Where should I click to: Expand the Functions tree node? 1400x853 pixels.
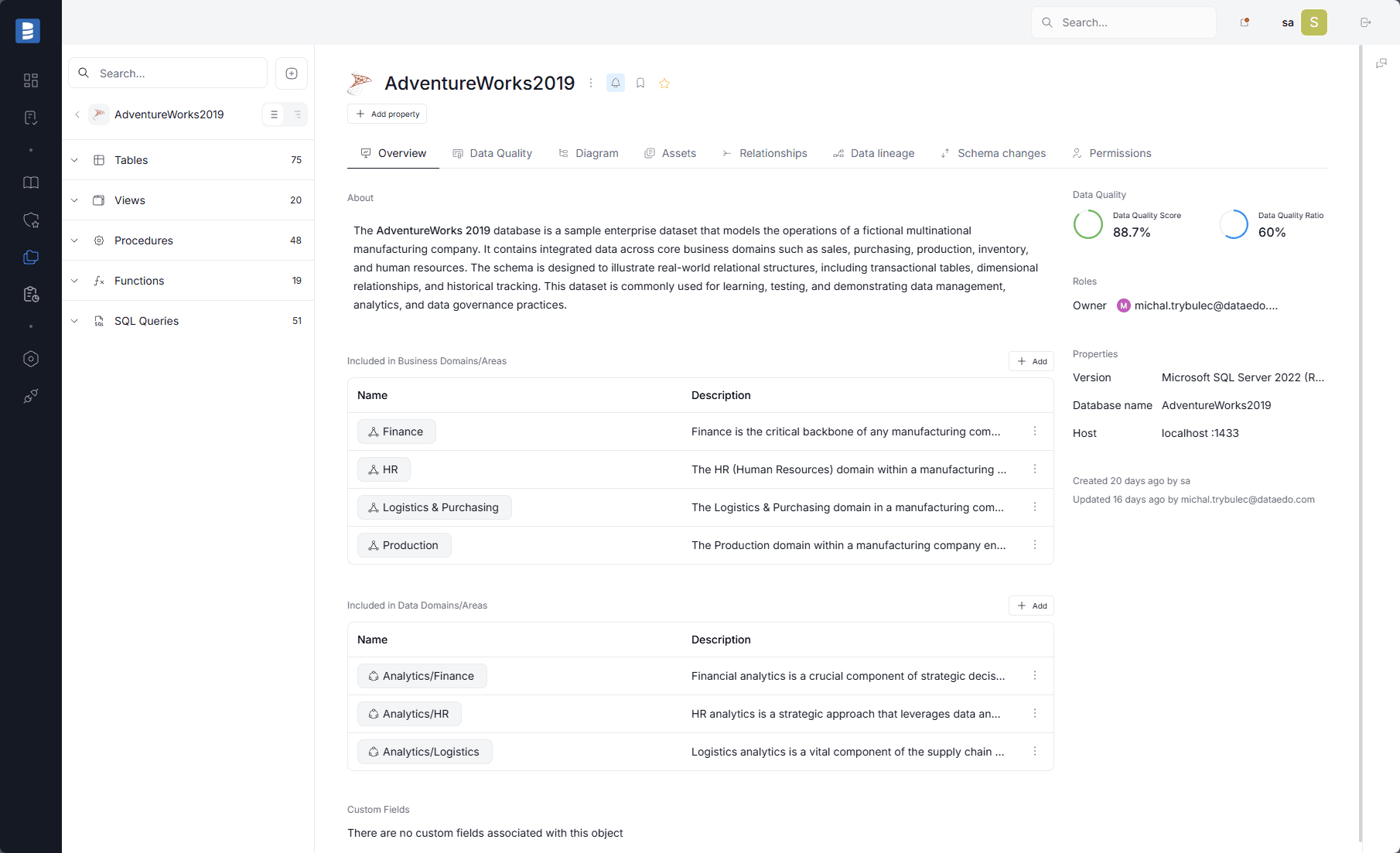[74, 281]
